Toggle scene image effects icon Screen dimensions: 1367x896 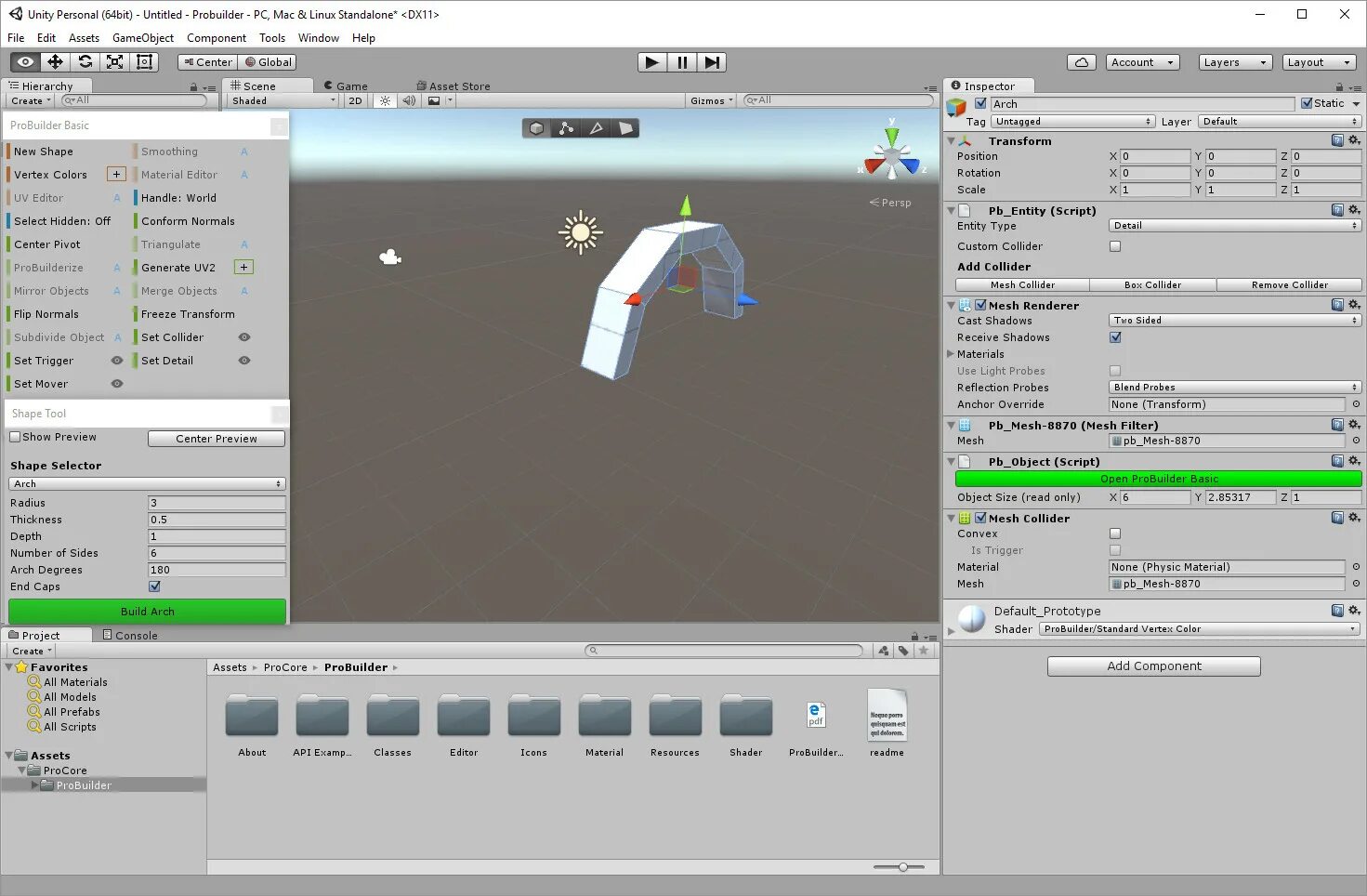tap(434, 100)
